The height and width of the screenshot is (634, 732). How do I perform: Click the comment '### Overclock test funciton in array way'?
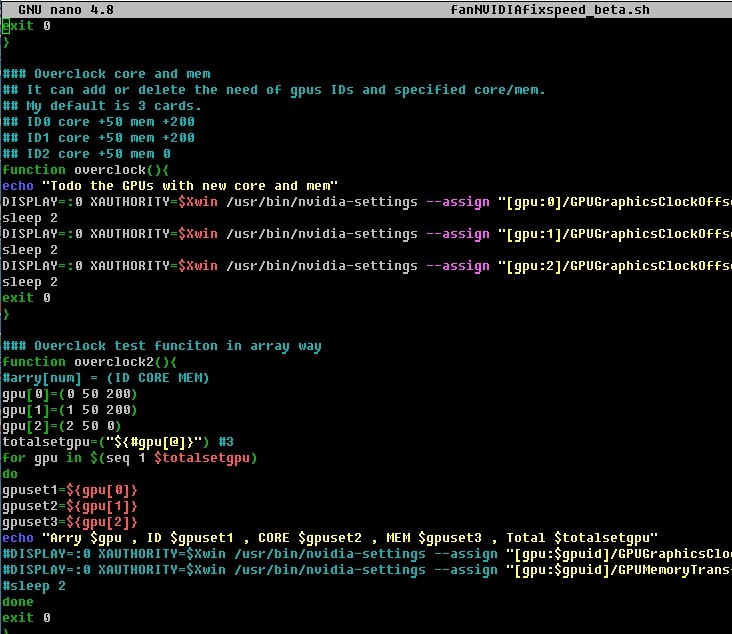(x=162, y=346)
